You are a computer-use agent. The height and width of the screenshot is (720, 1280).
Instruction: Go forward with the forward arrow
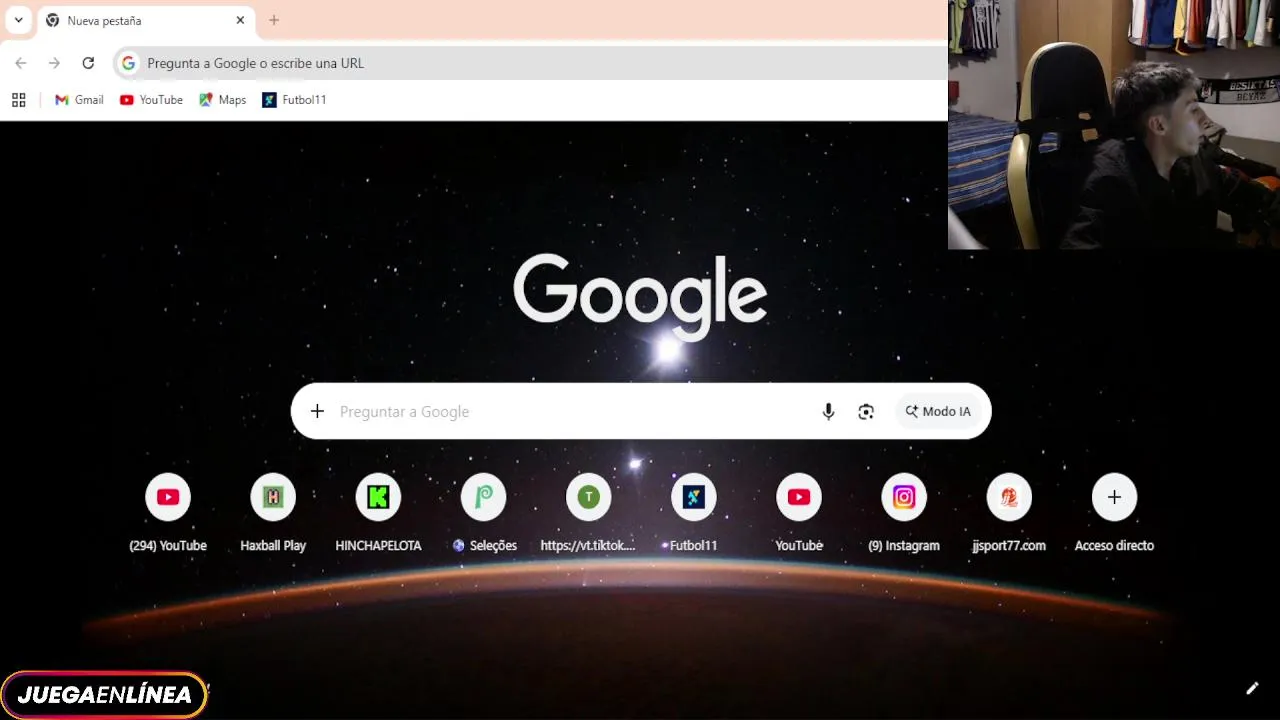tap(54, 63)
